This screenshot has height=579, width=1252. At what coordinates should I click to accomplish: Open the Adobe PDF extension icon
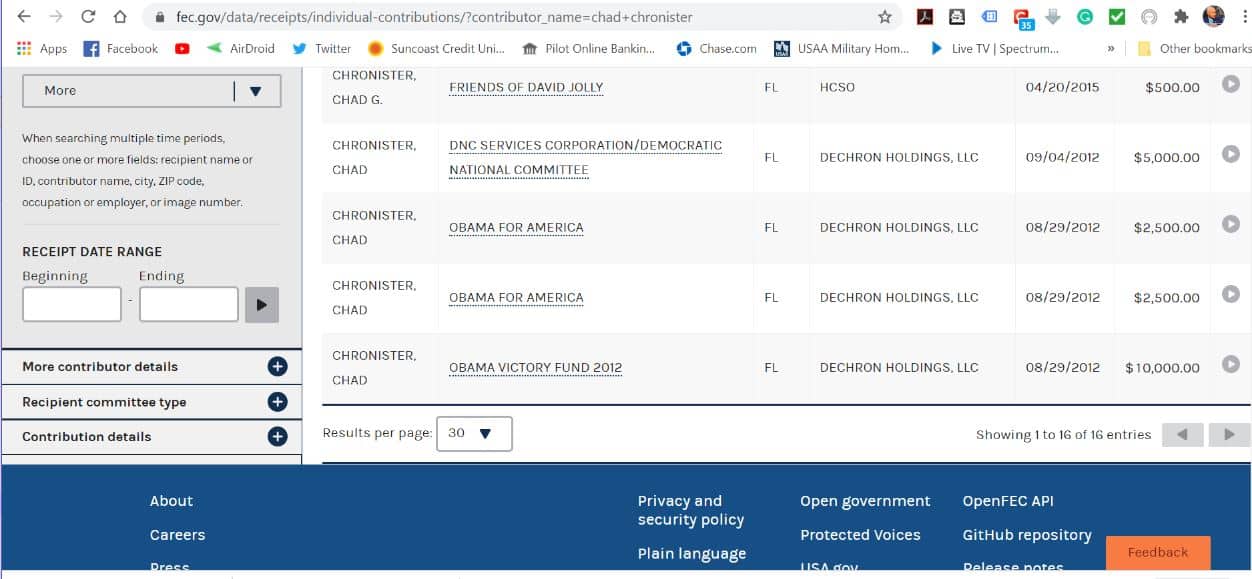(926, 17)
